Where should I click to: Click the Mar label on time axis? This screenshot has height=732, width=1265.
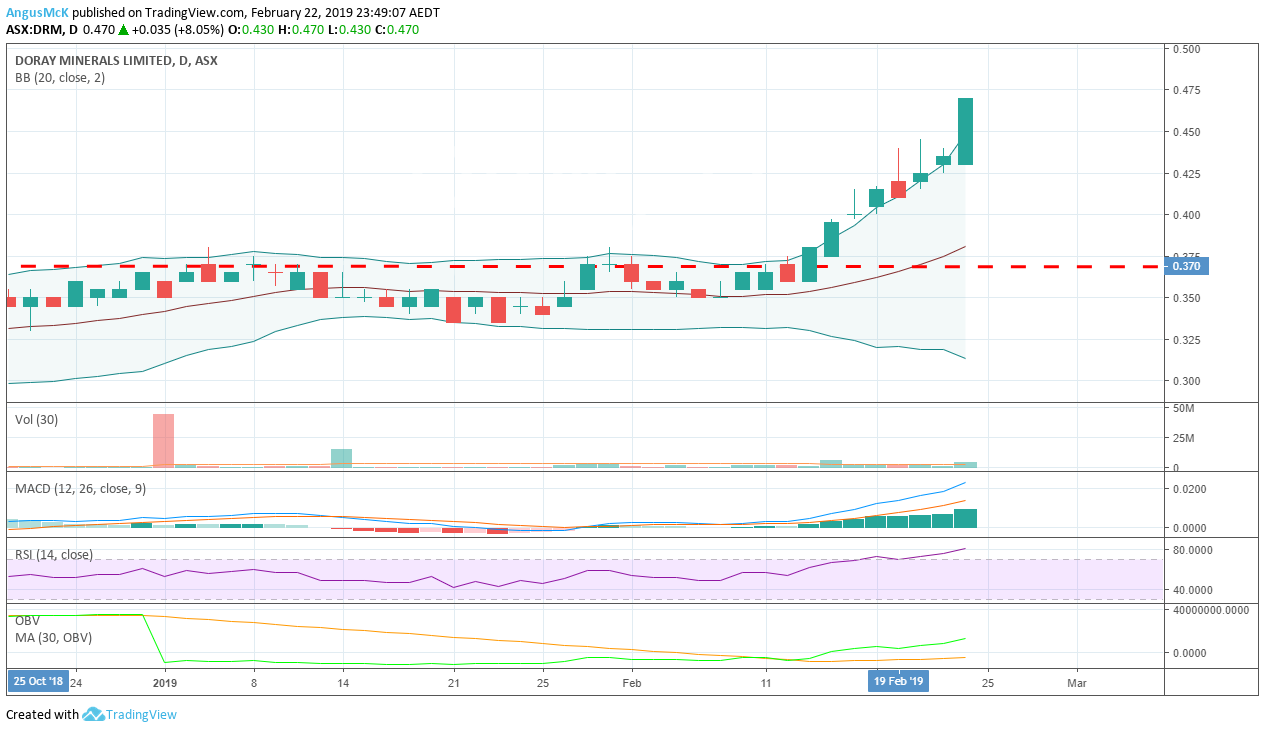click(x=1077, y=683)
